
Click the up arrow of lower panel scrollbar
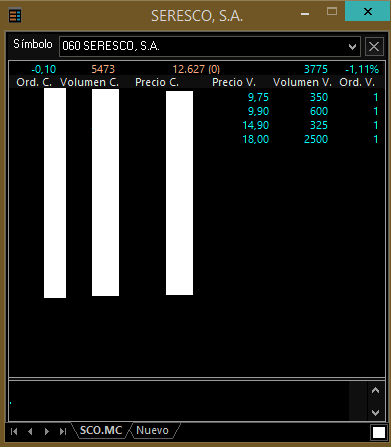coord(376,390)
